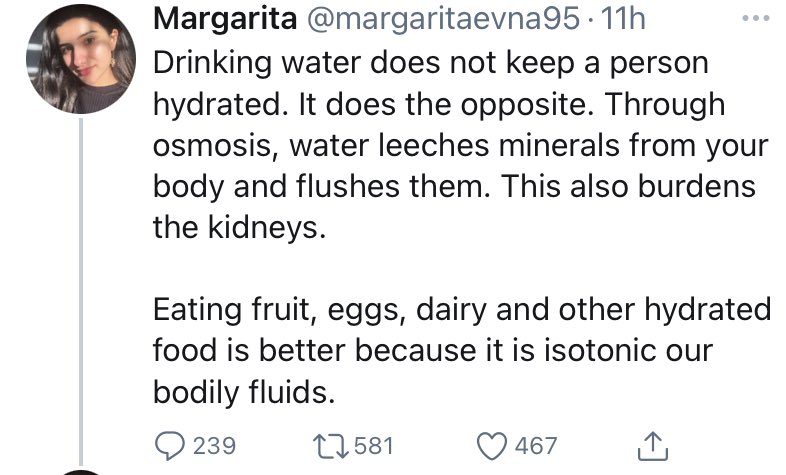Open the tweet via its first line about drinking water
This screenshot has height=475, width=786.
click(x=430, y=63)
